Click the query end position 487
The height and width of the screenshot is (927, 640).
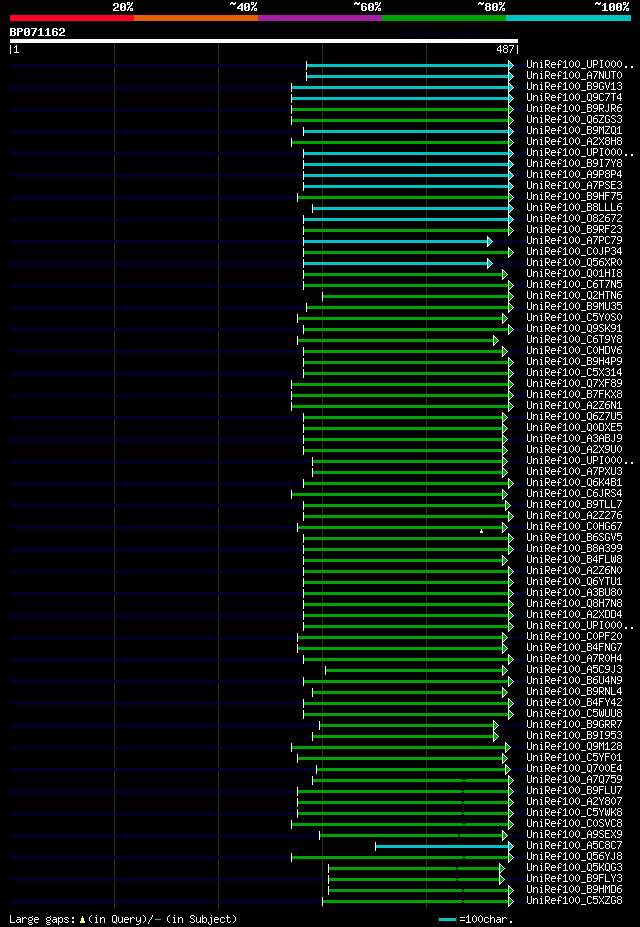click(x=505, y=50)
